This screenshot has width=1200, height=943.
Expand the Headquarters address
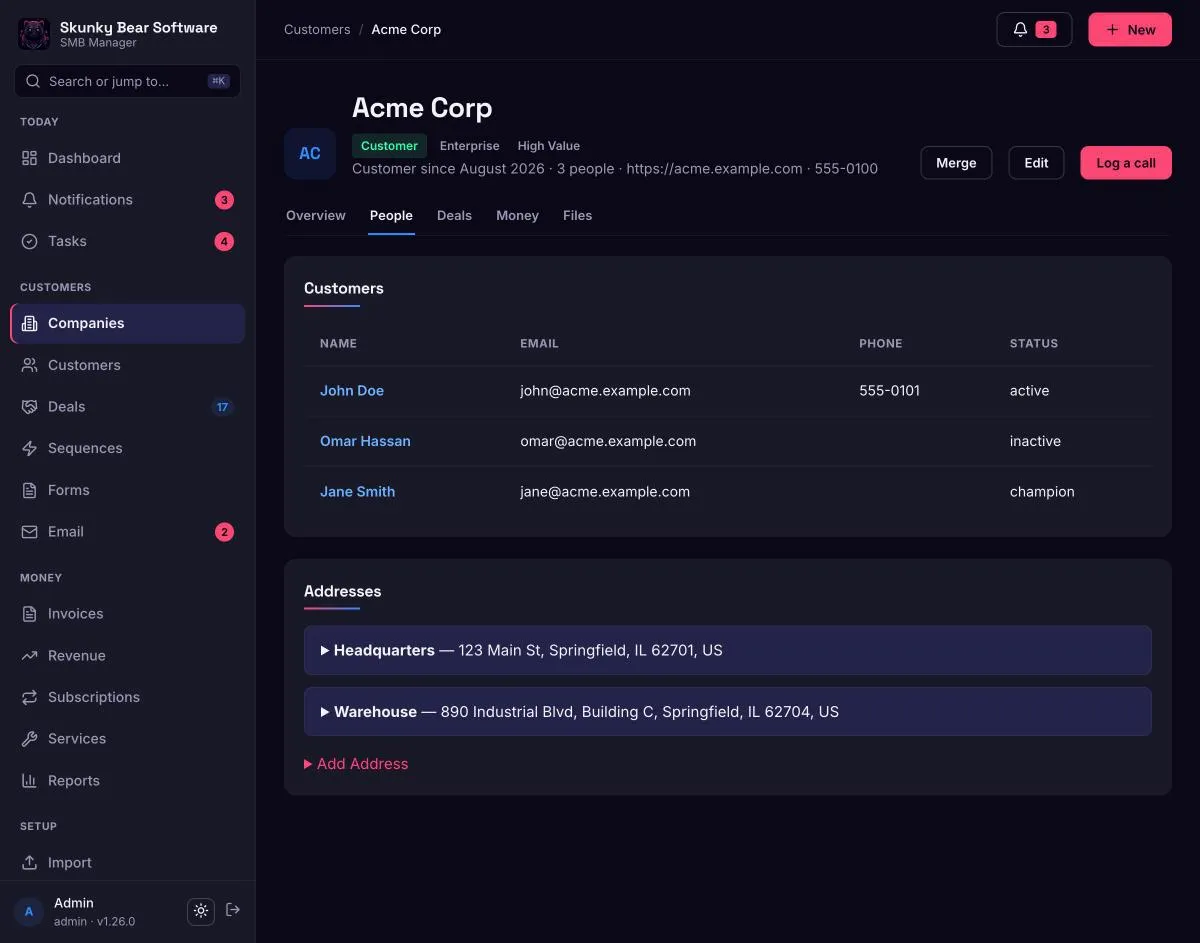(x=728, y=650)
